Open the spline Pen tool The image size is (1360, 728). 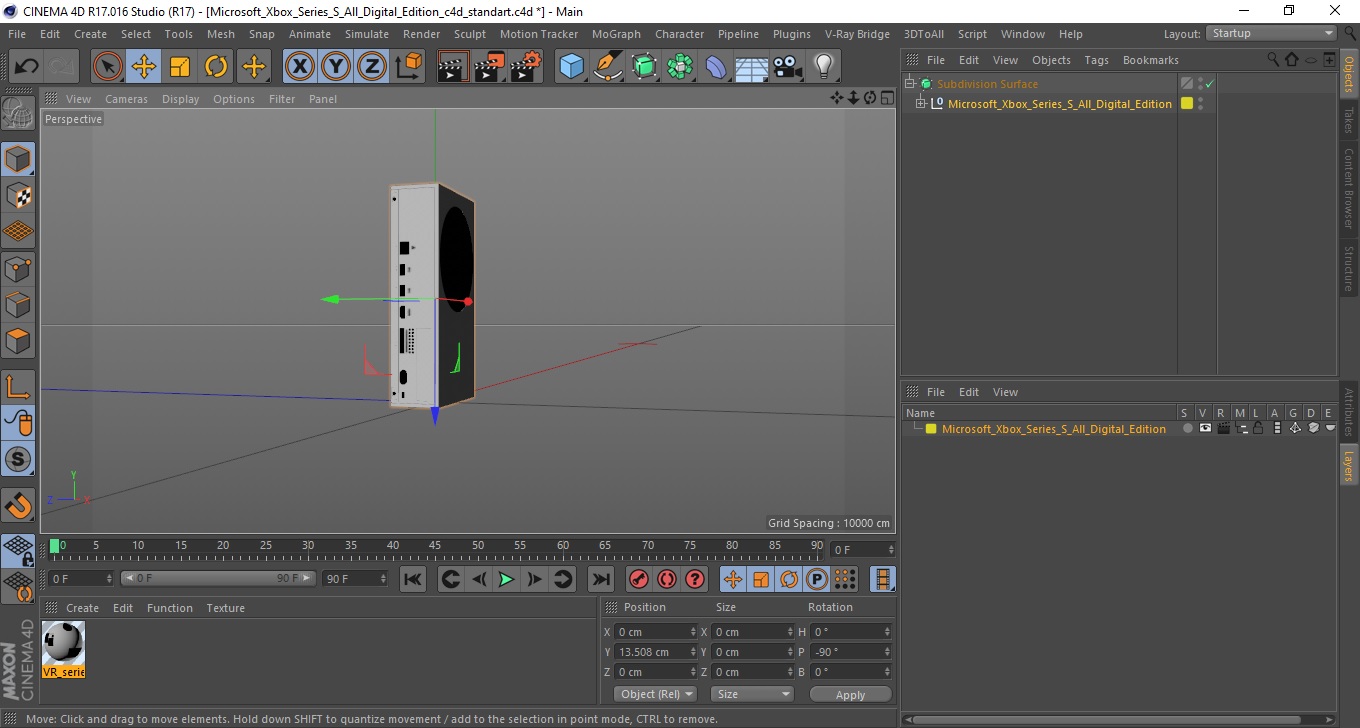point(608,67)
